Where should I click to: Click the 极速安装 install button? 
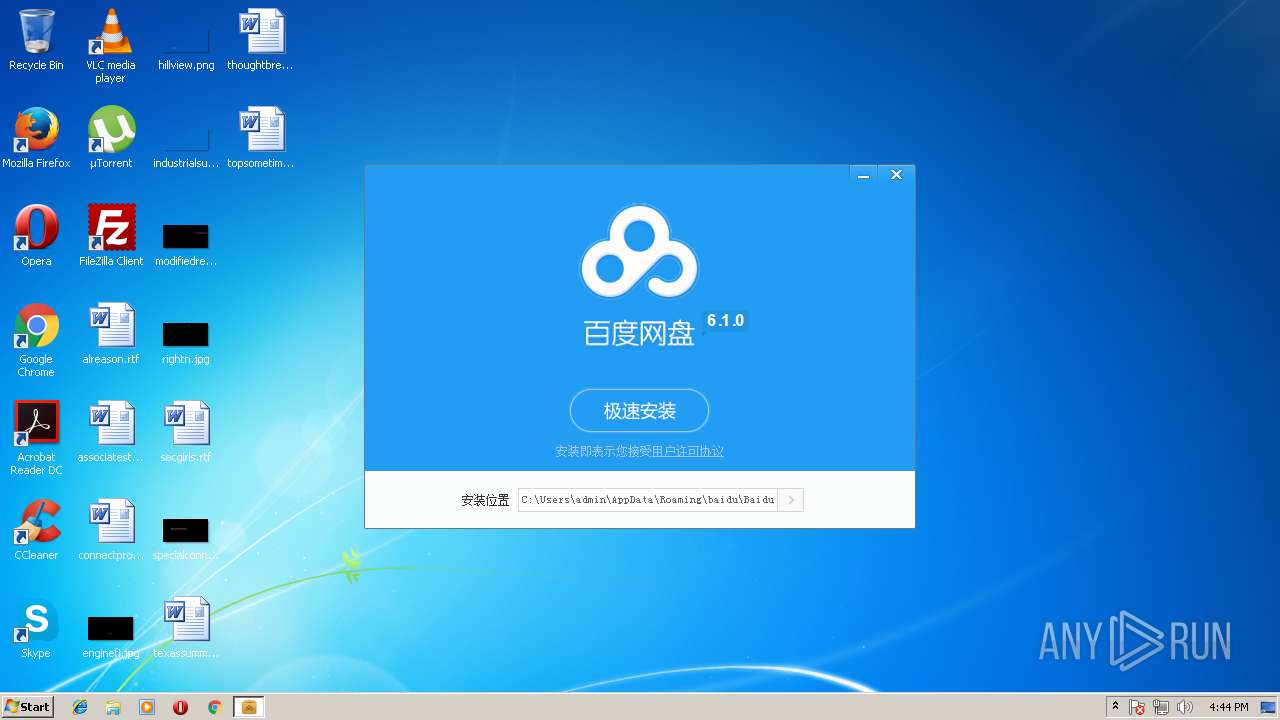[639, 411]
